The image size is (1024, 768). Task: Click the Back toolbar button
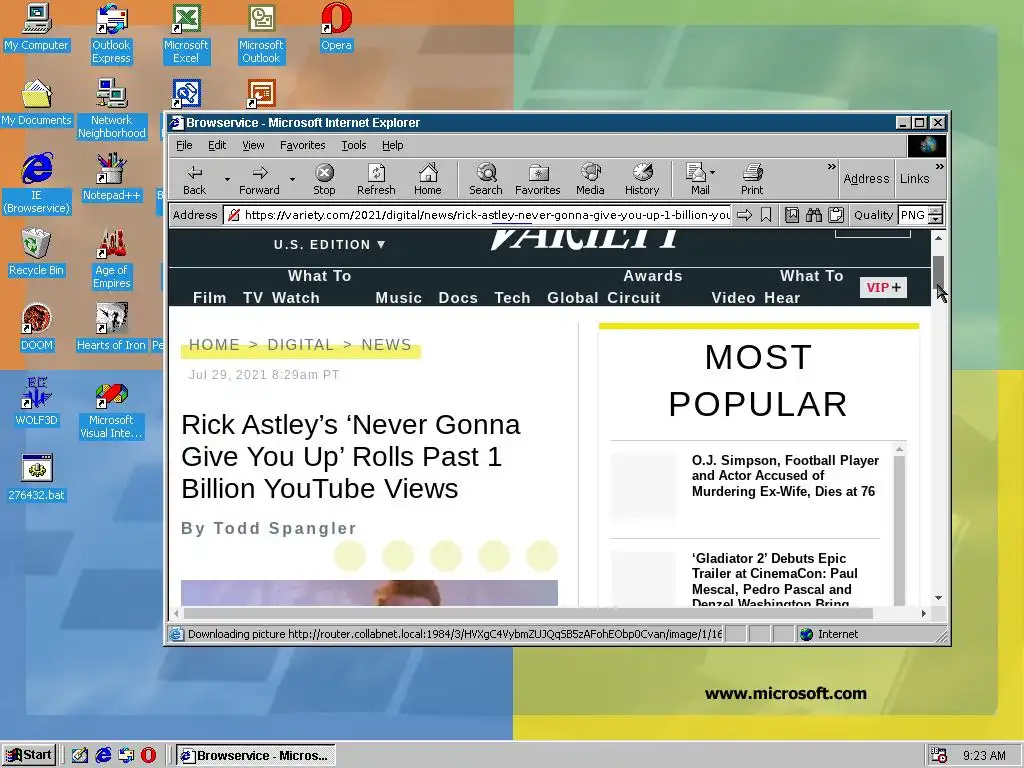pos(195,180)
